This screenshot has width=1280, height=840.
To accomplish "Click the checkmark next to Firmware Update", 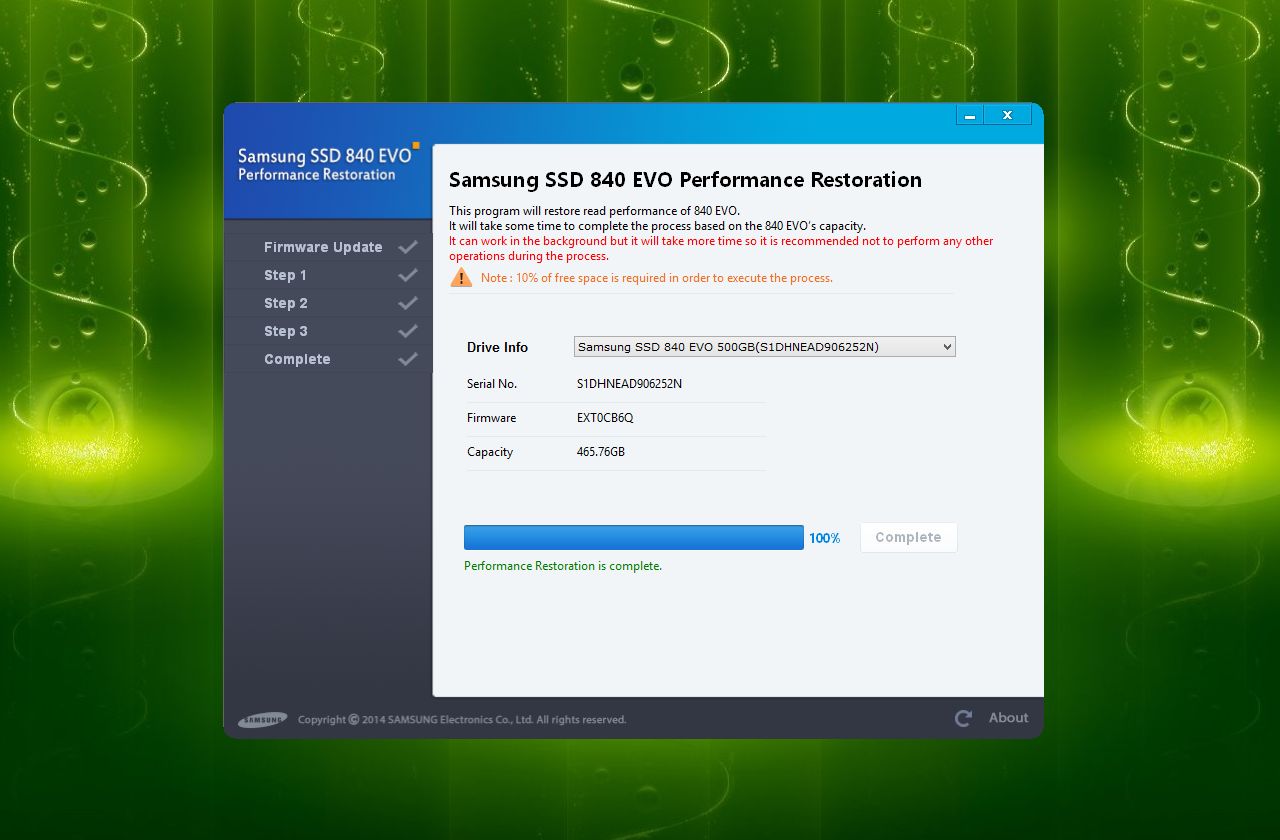I will (407, 247).
